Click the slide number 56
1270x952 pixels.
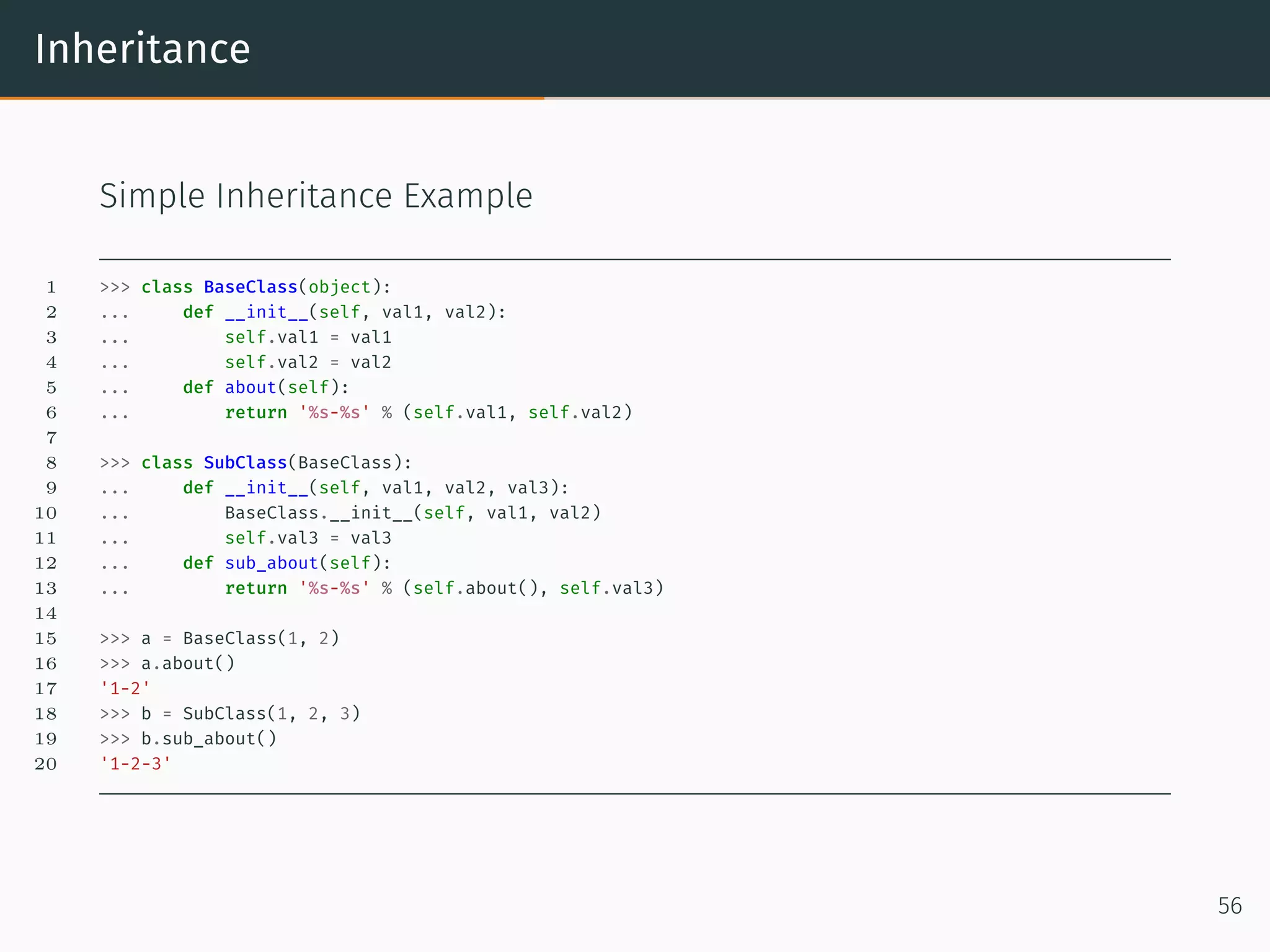tap(1230, 906)
